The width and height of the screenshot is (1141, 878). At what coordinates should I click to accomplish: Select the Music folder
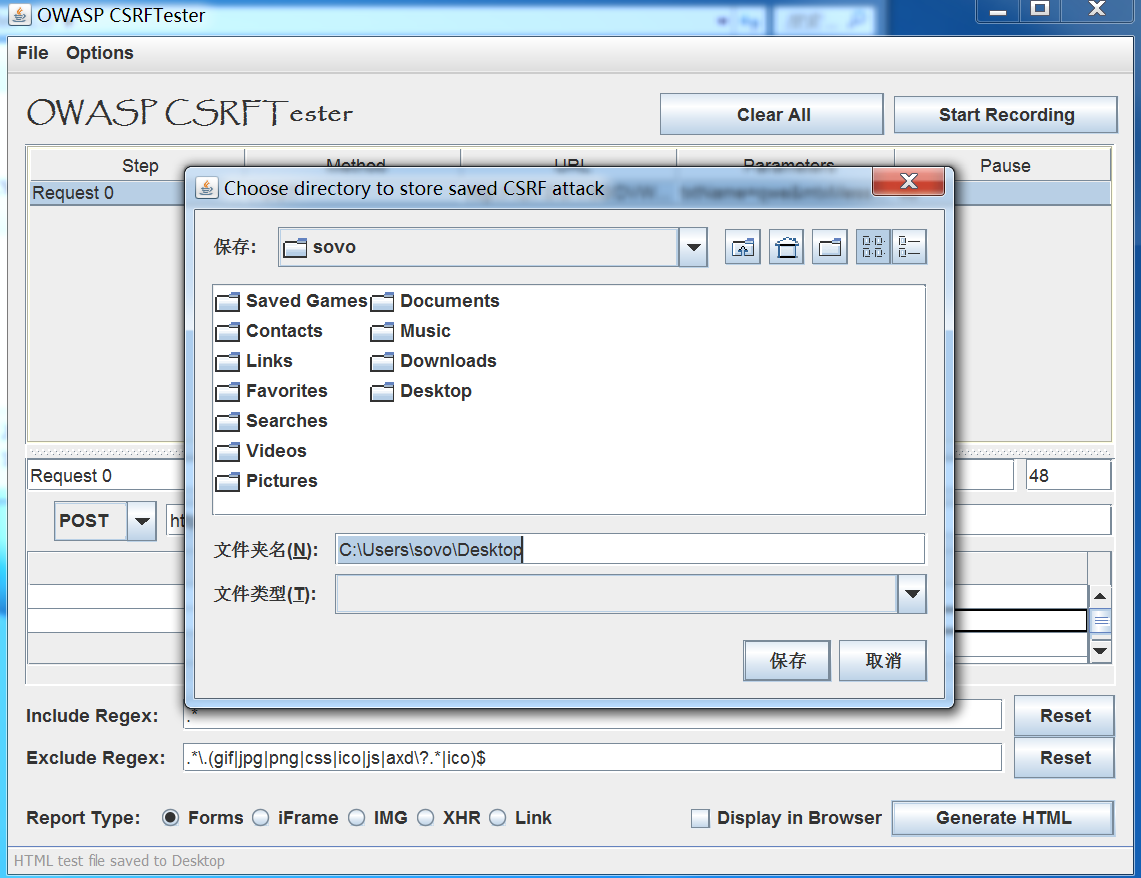point(410,331)
